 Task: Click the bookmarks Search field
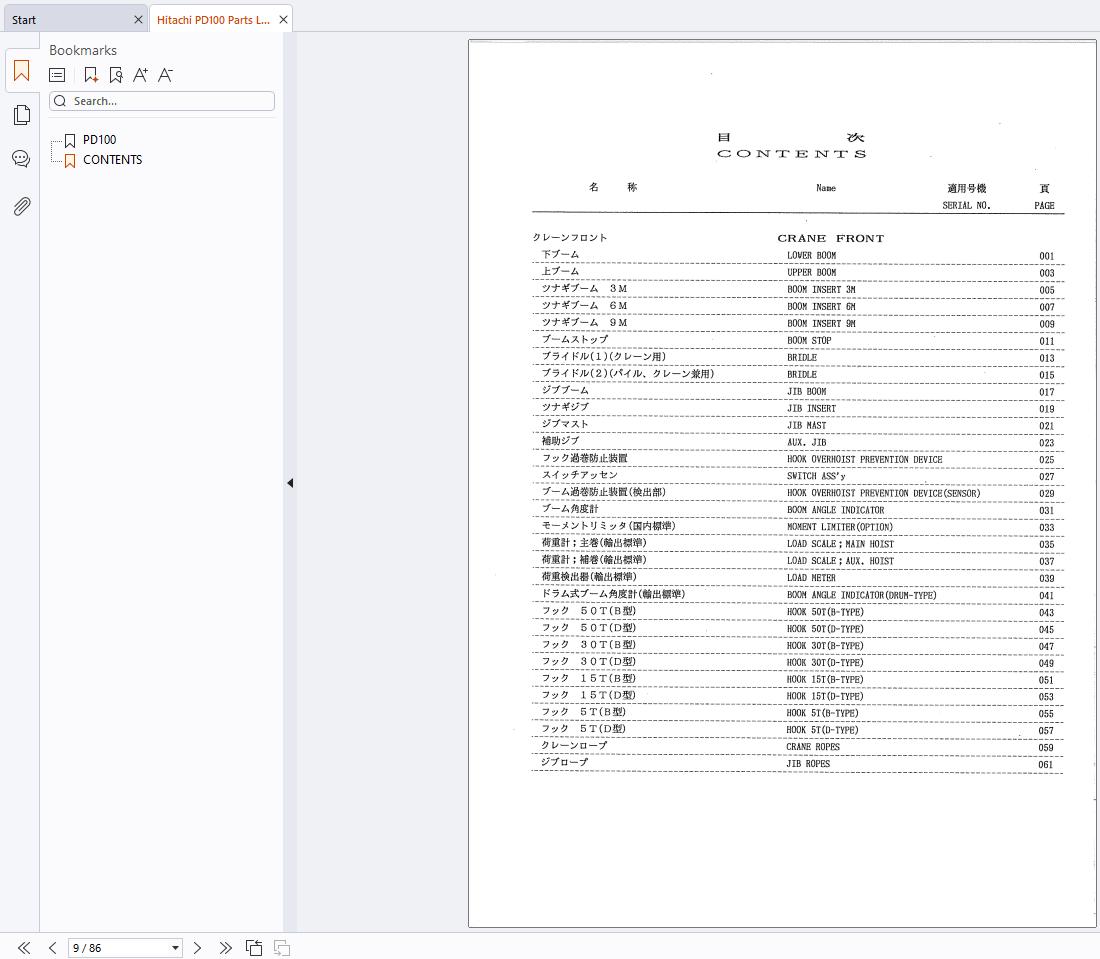(x=162, y=101)
